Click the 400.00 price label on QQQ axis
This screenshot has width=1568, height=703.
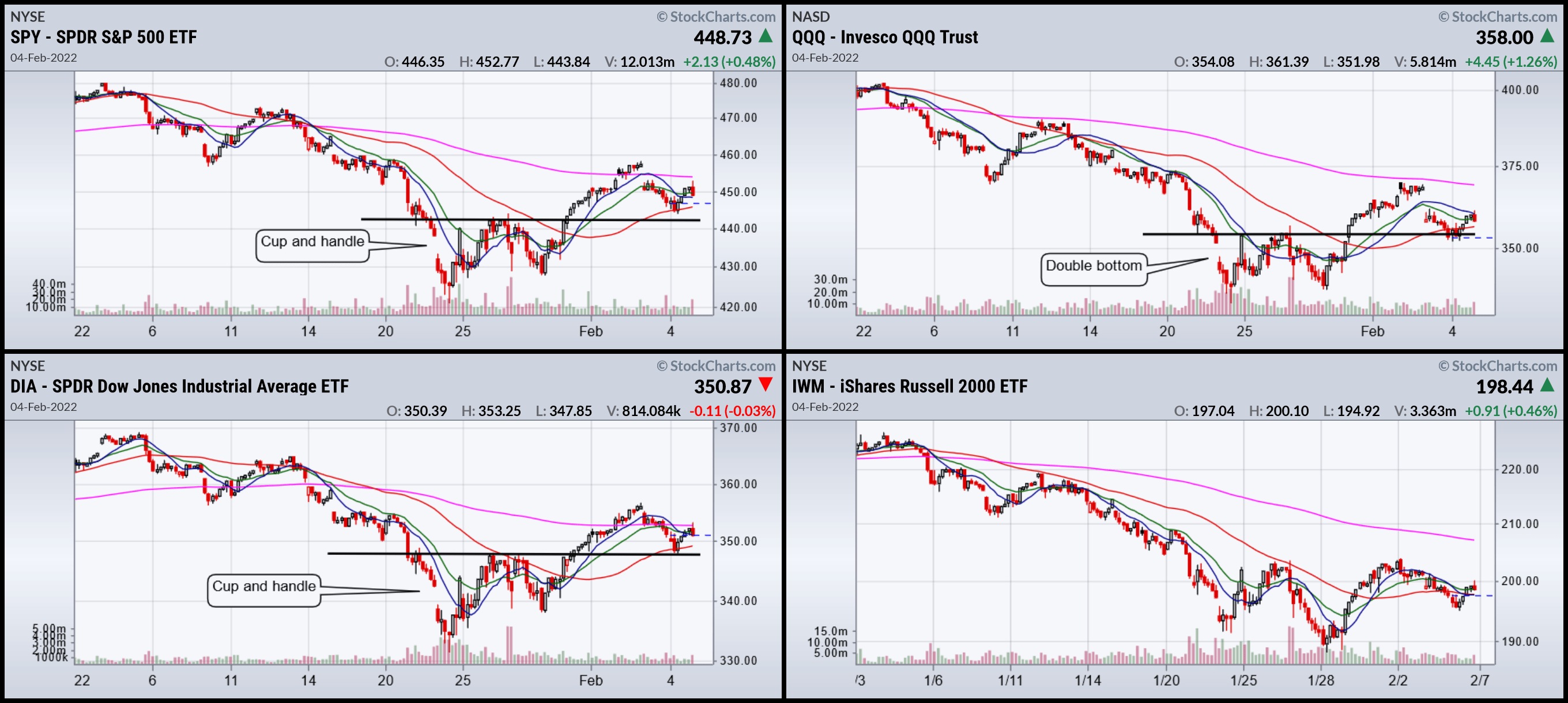point(1520,90)
